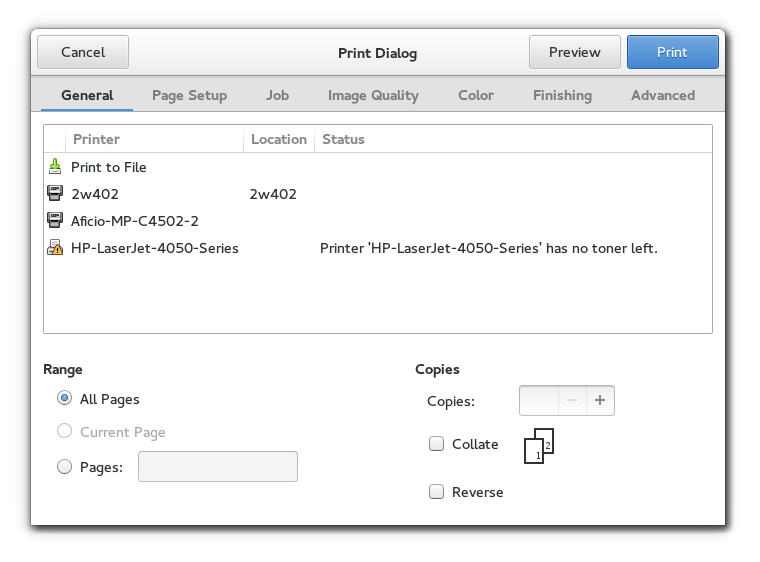Click the Aficio-MP-C4502-2 printer icon

click(x=55, y=221)
